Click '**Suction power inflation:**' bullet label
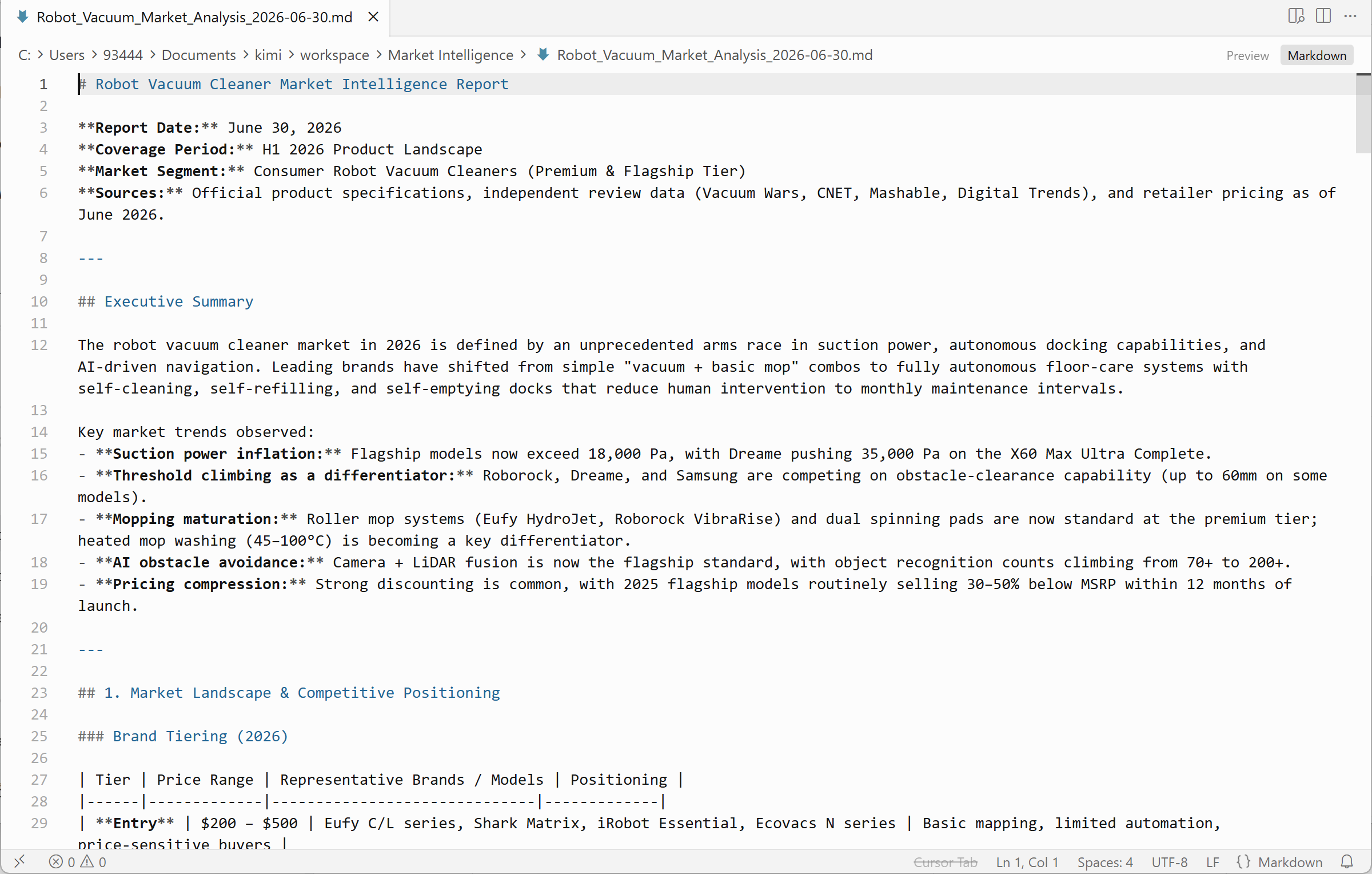Image resolution: width=1372 pixels, height=874 pixels. click(x=218, y=454)
